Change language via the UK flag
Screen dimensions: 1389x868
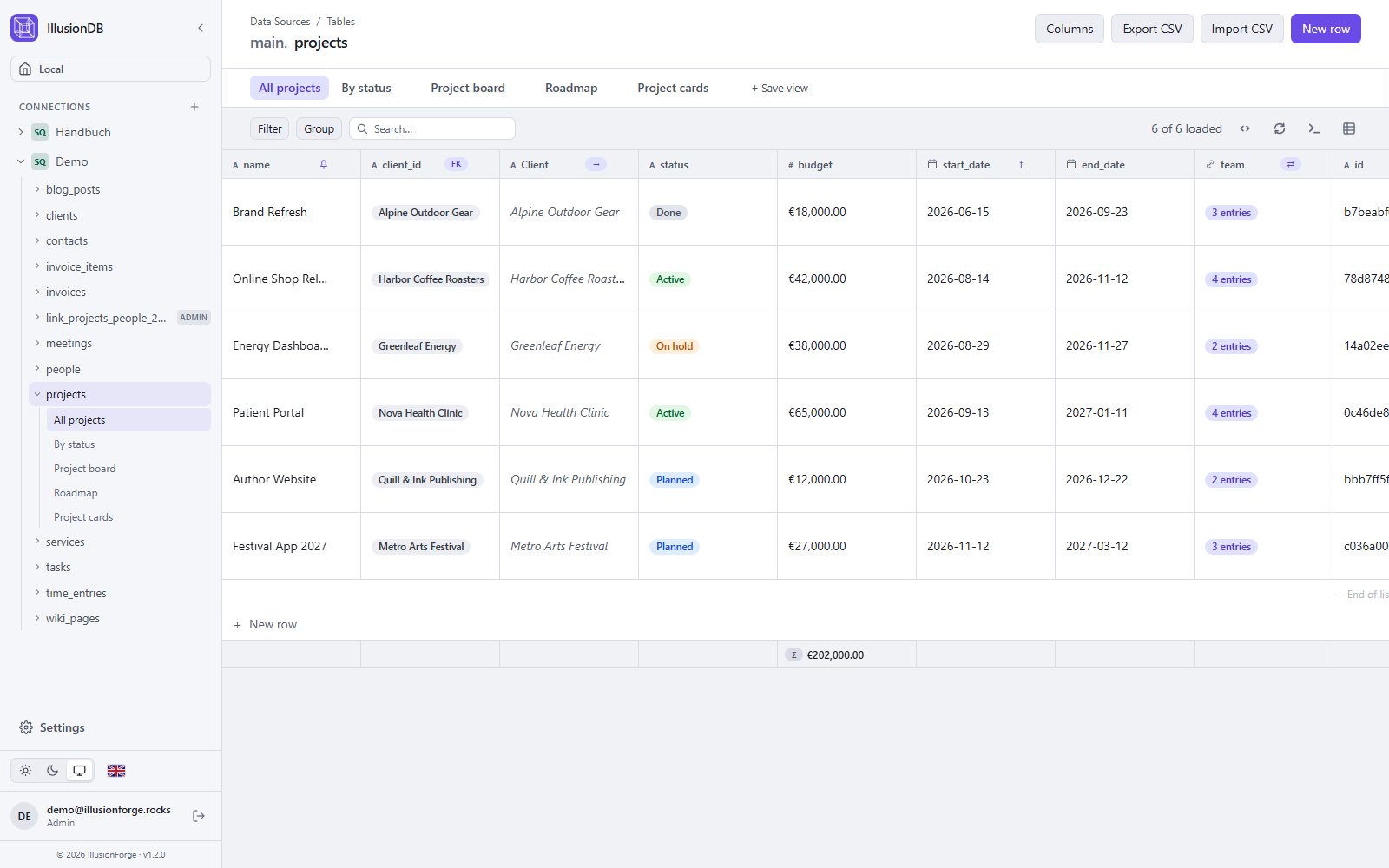pos(116,771)
